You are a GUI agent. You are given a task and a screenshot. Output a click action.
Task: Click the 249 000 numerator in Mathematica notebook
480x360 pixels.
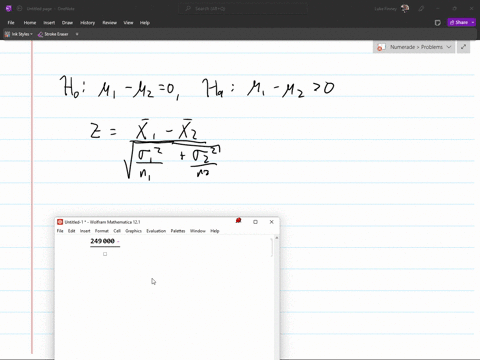(x=102, y=241)
